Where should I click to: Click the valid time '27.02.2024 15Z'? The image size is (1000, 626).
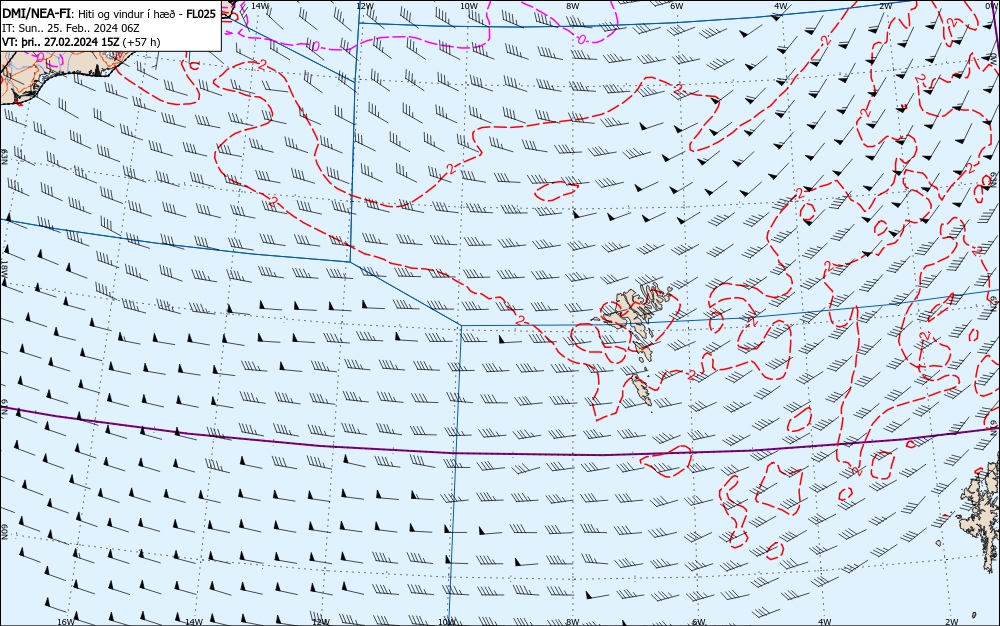coord(82,42)
